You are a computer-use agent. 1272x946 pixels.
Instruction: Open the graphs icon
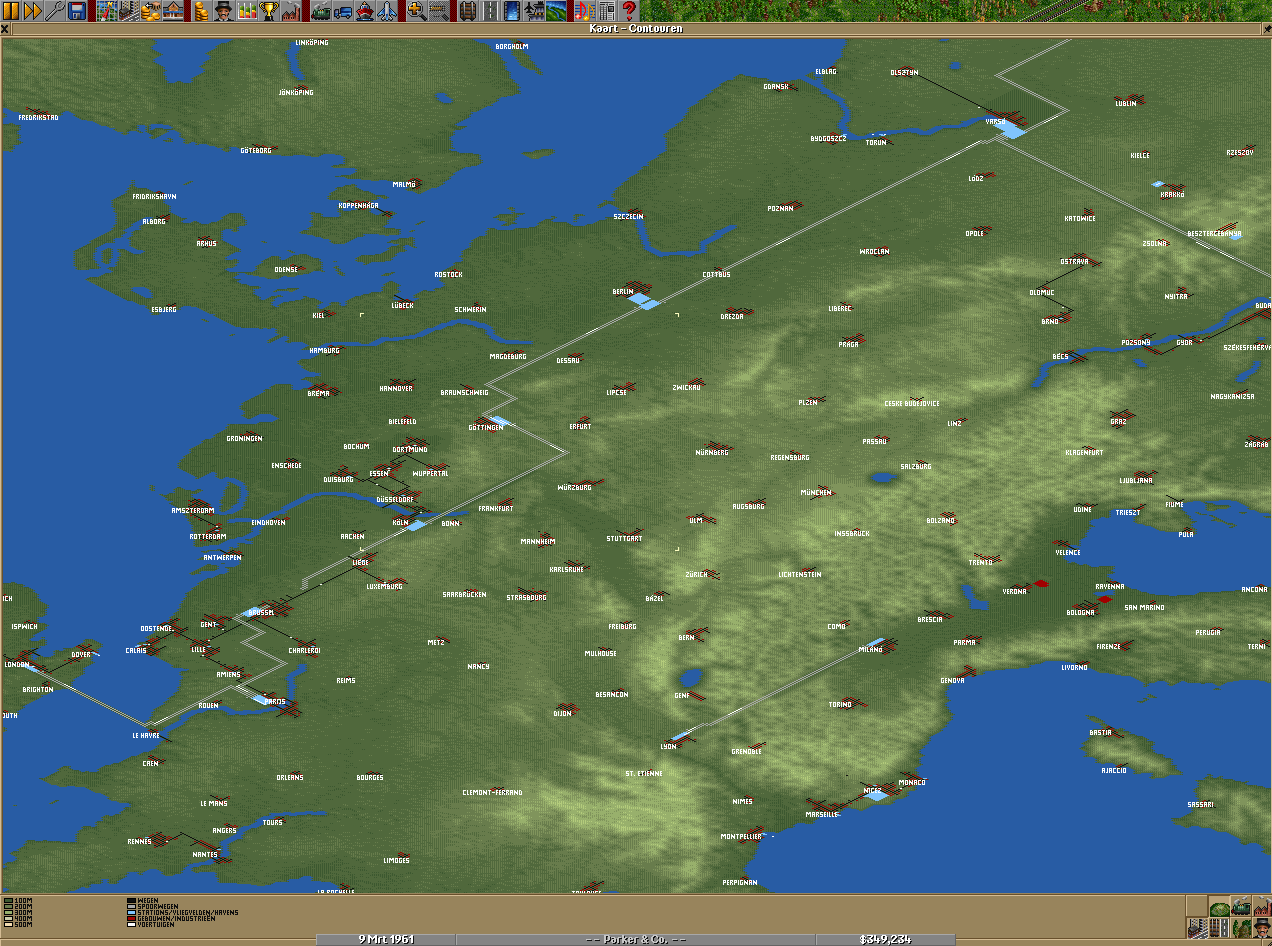pos(247,12)
